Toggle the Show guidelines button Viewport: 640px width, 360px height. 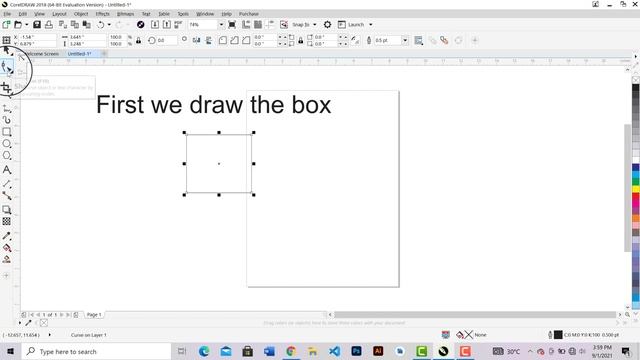point(270,24)
